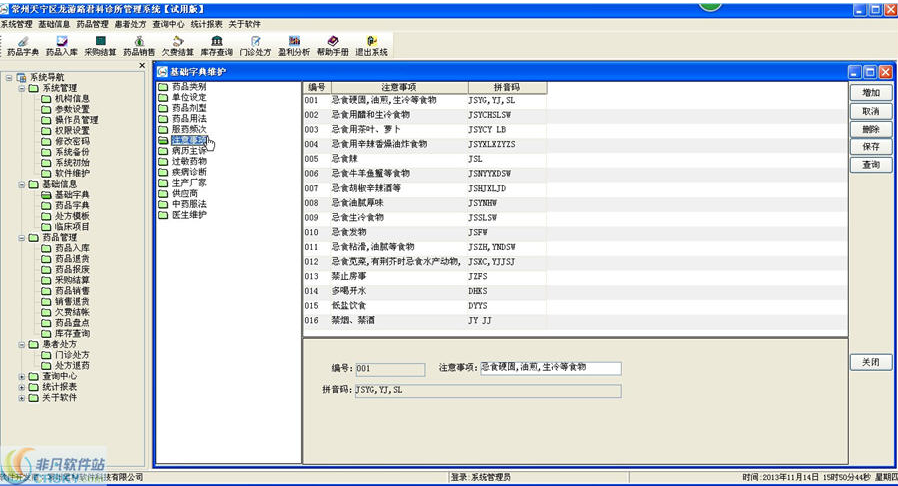The height and width of the screenshot is (486, 898).
Task: Select the 单位设定 folder icon
Action: pyautogui.click(x=163, y=98)
